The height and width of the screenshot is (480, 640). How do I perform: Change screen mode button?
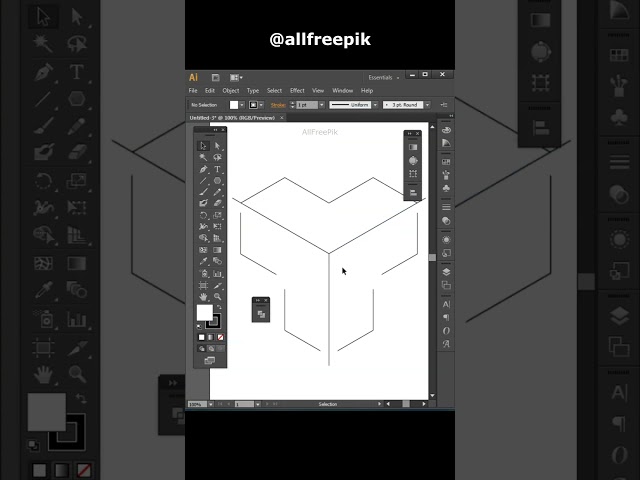210,360
